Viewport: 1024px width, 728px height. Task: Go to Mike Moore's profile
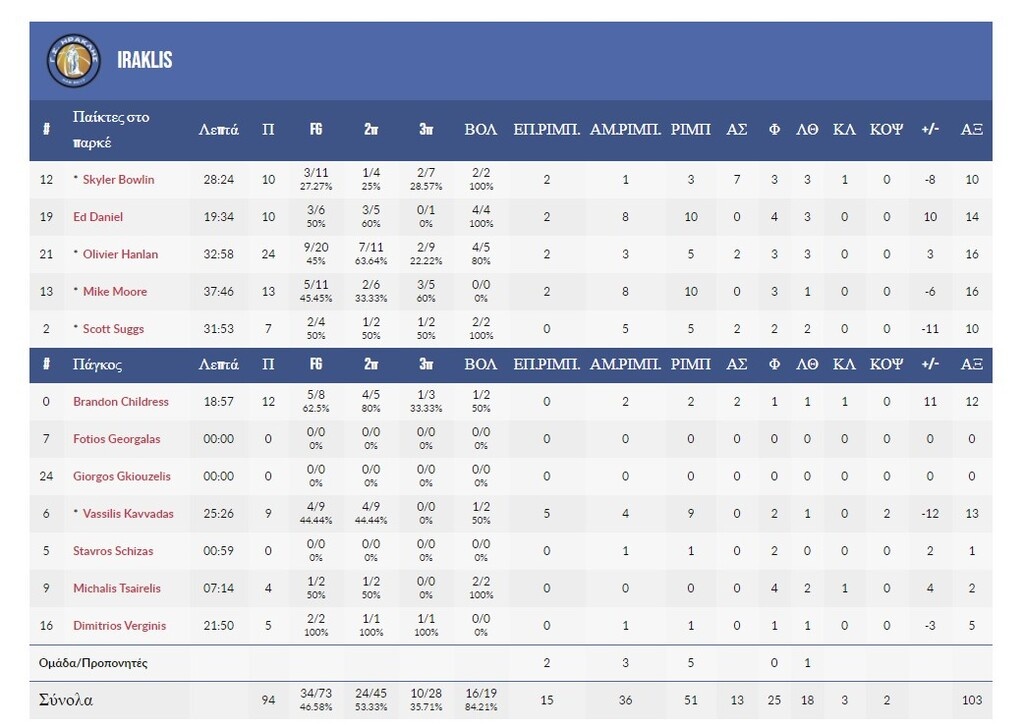114,292
